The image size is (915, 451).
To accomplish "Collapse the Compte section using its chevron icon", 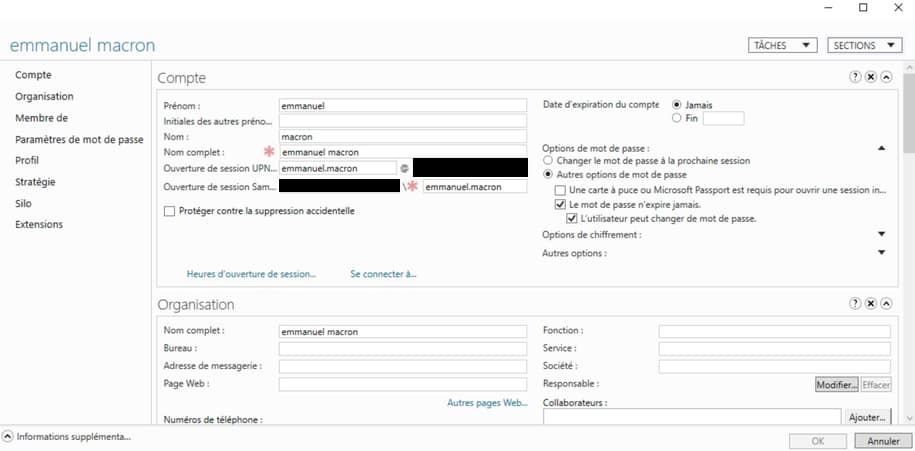I will (886, 77).
